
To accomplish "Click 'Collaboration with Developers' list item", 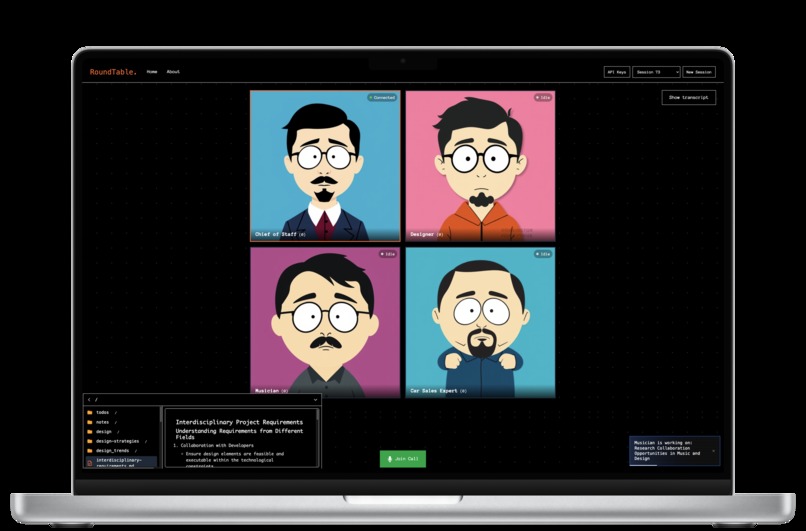I will 217,446.
